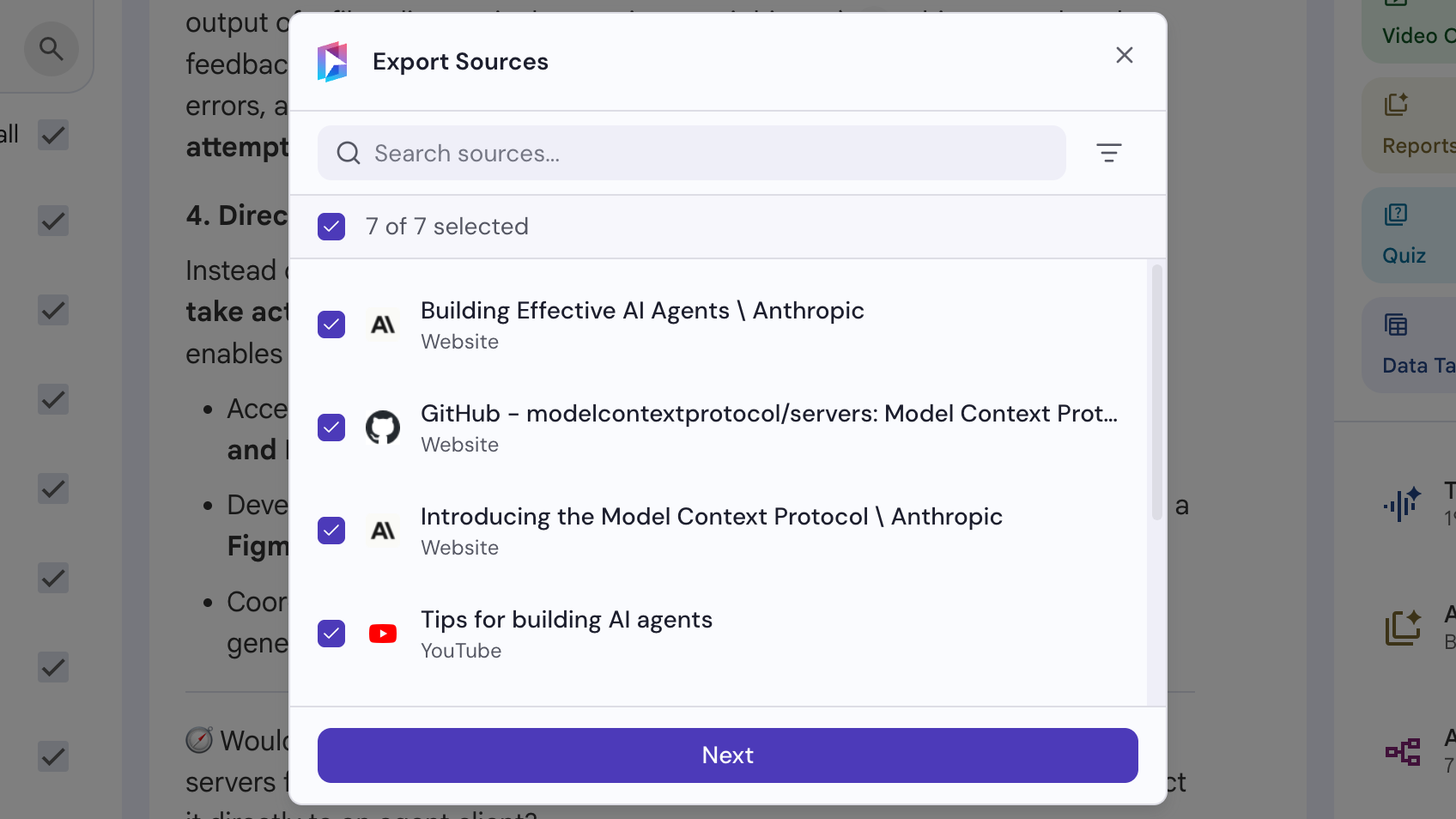
Task: Click the Next button
Action: (x=728, y=755)
